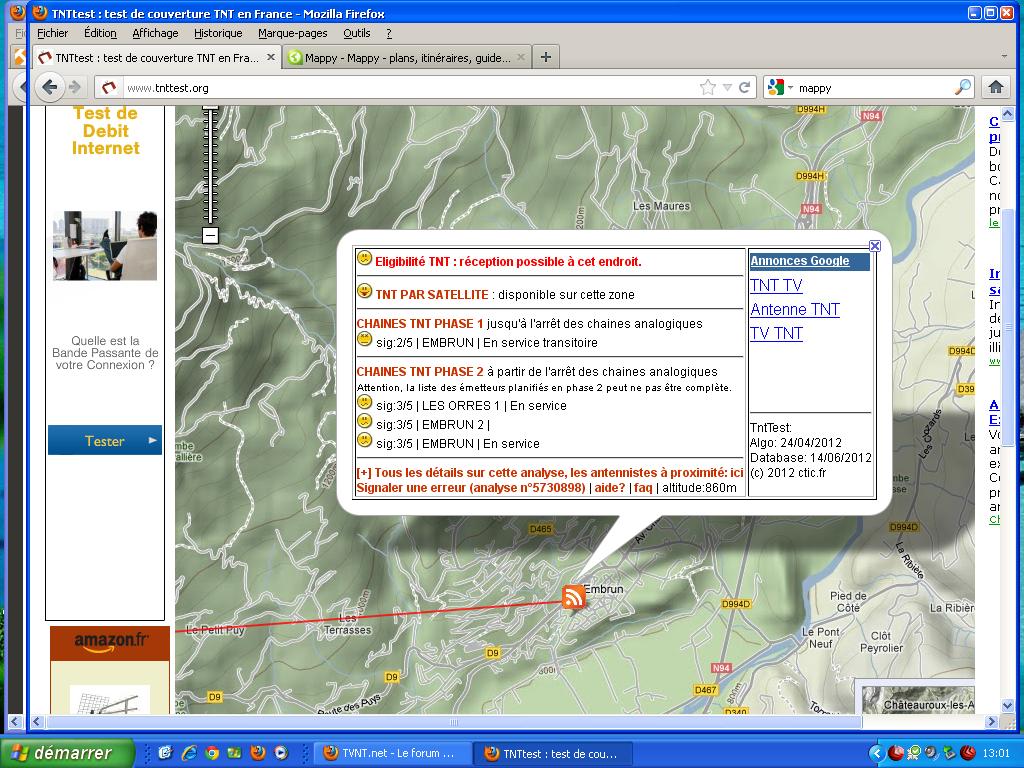Click the orange transmitter marker on Embrun
The image size is (1024, 768).
coord(573,596)
